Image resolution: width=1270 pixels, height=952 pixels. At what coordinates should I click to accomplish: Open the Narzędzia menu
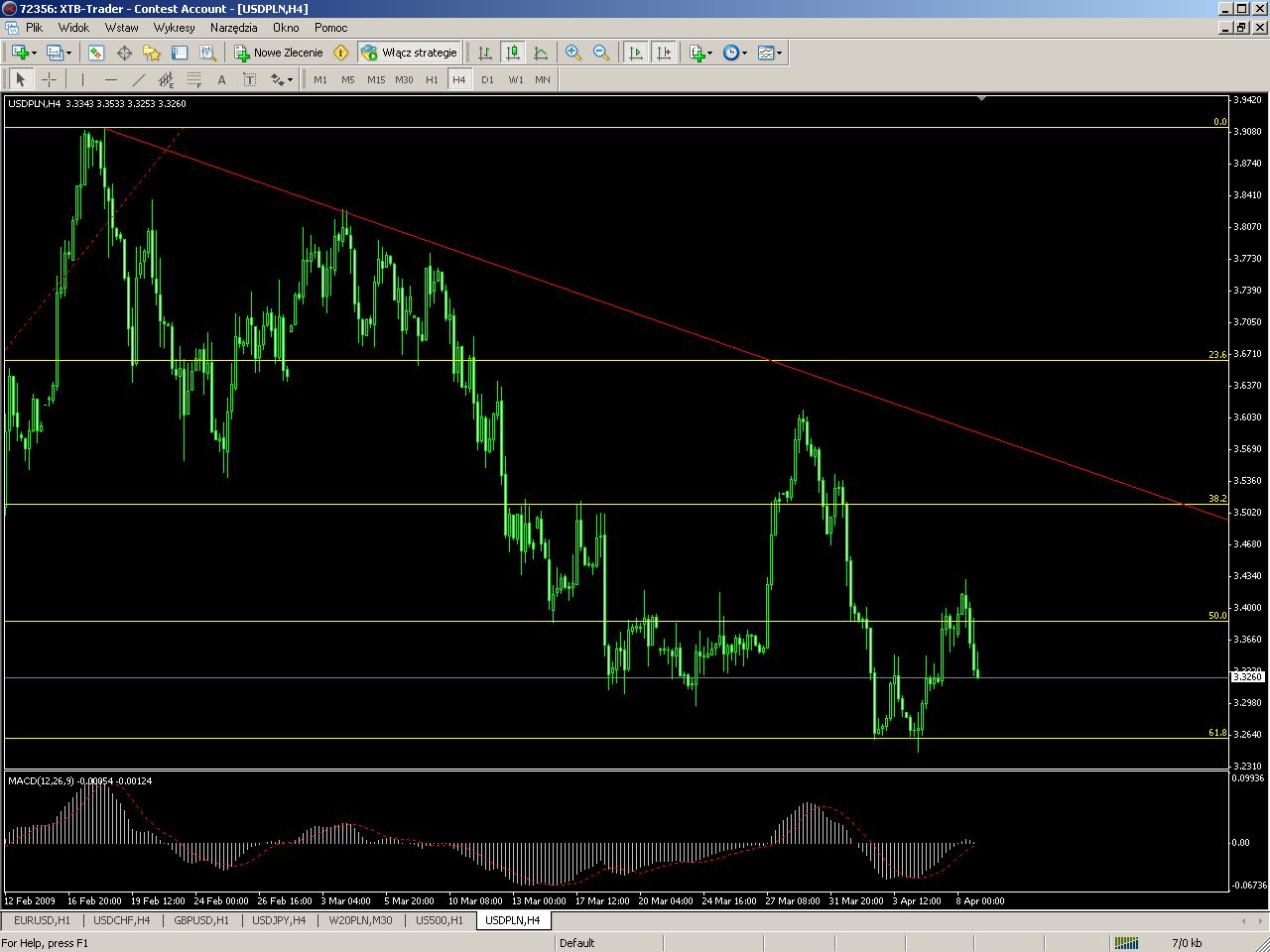tap(233, 28)
